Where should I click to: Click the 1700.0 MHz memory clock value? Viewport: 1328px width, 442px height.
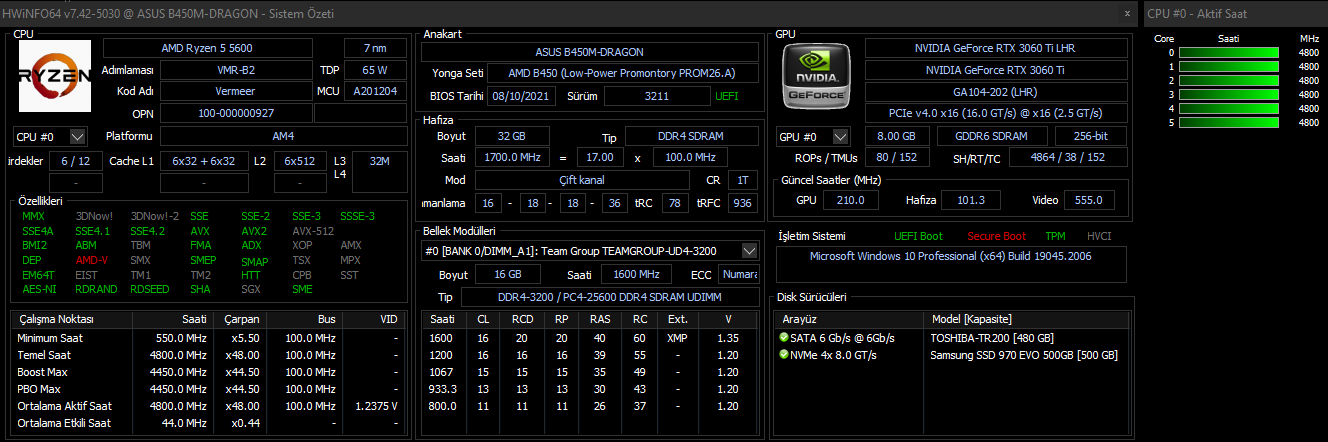[x=510, y=158]
